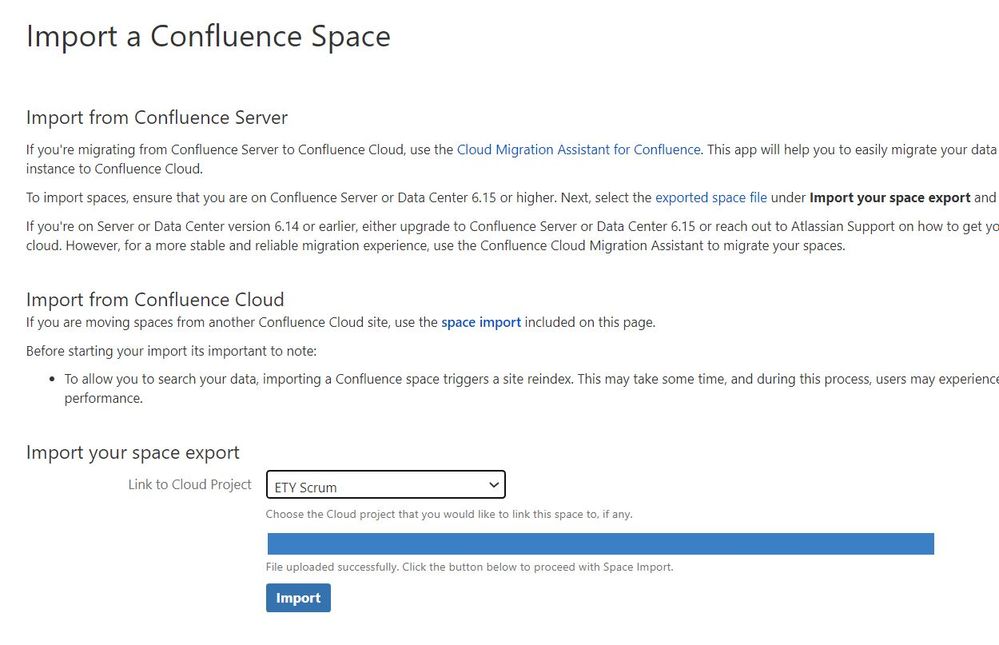Click the Link to Cloud Project label
This screenshot has height=645, width=999.
click(190, 485)
